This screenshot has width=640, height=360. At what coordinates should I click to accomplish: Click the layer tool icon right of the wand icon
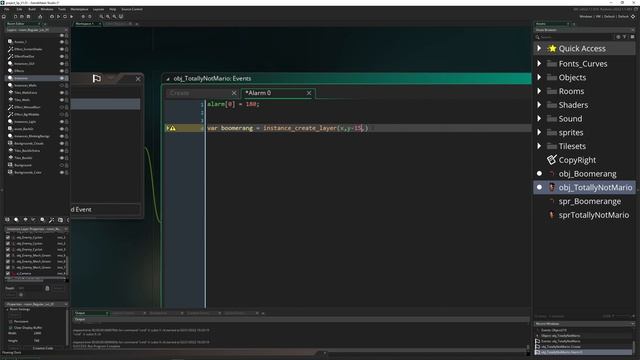pos(60,220)
